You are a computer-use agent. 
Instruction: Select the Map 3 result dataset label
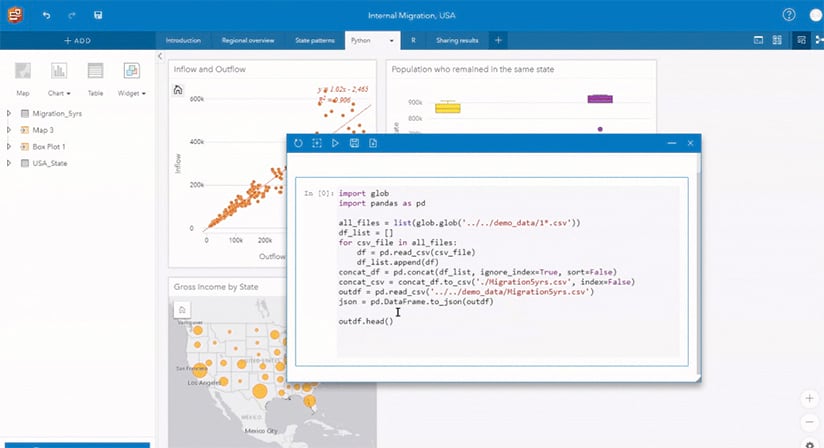43,130
